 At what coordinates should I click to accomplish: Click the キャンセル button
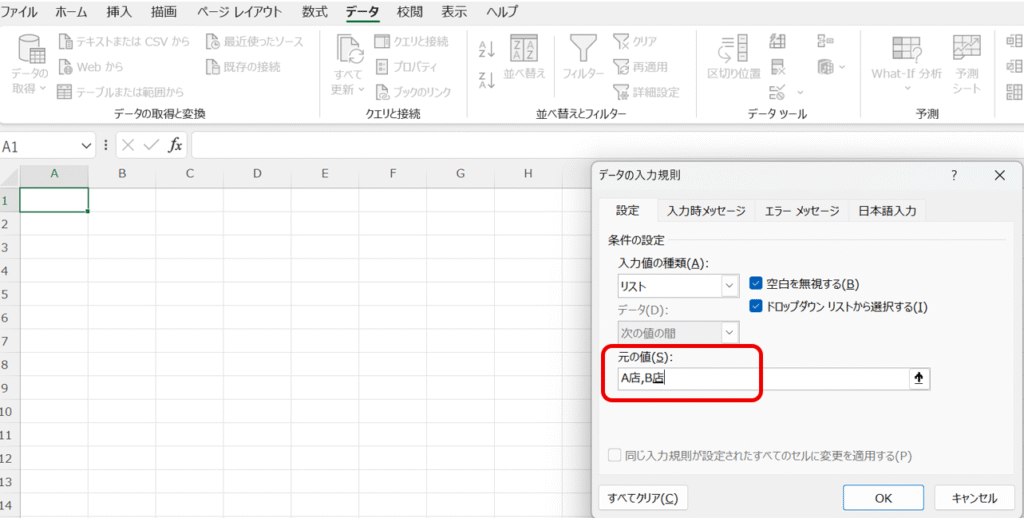coord(973,497)
